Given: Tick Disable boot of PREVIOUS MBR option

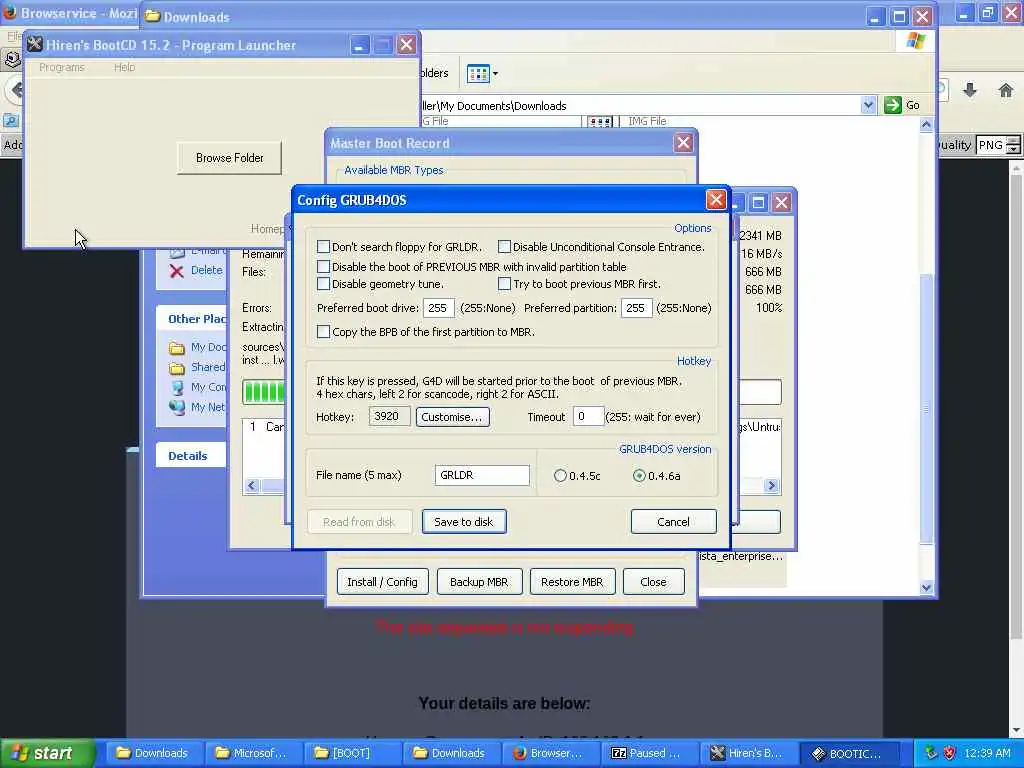Looking at the screenshot, I should (323, 266).
